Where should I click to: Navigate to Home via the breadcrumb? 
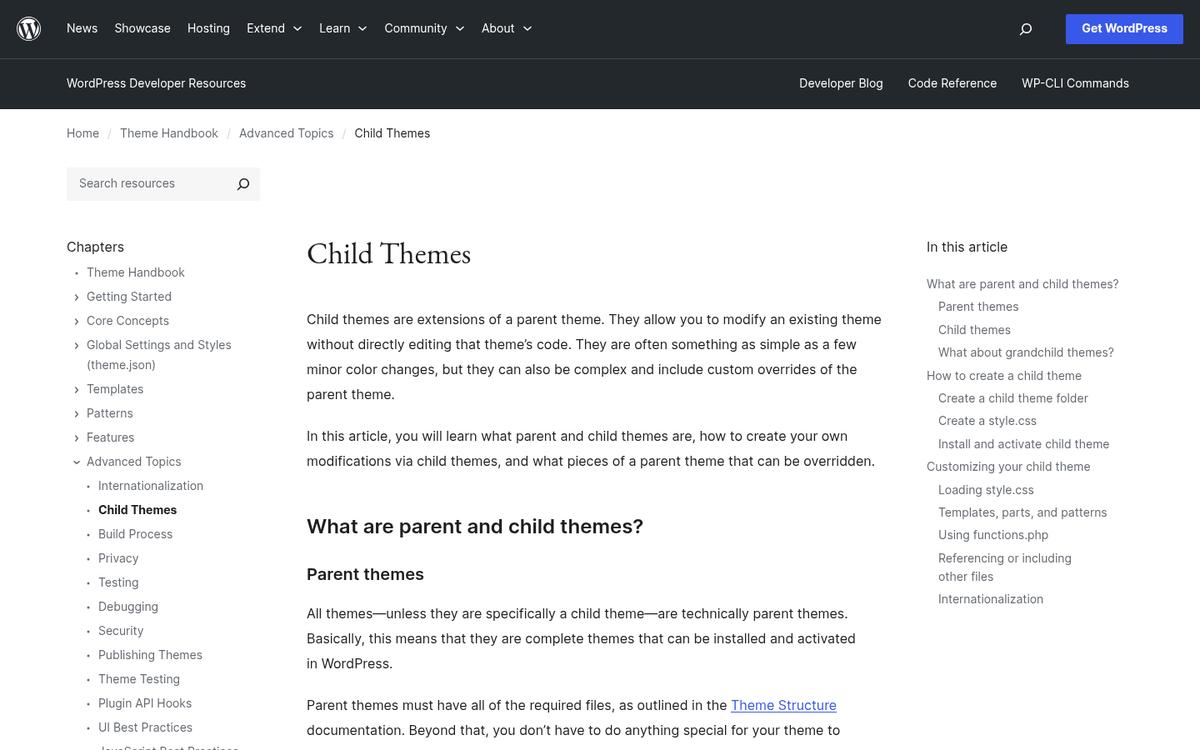pyautogui.click(x=83, y=133)
